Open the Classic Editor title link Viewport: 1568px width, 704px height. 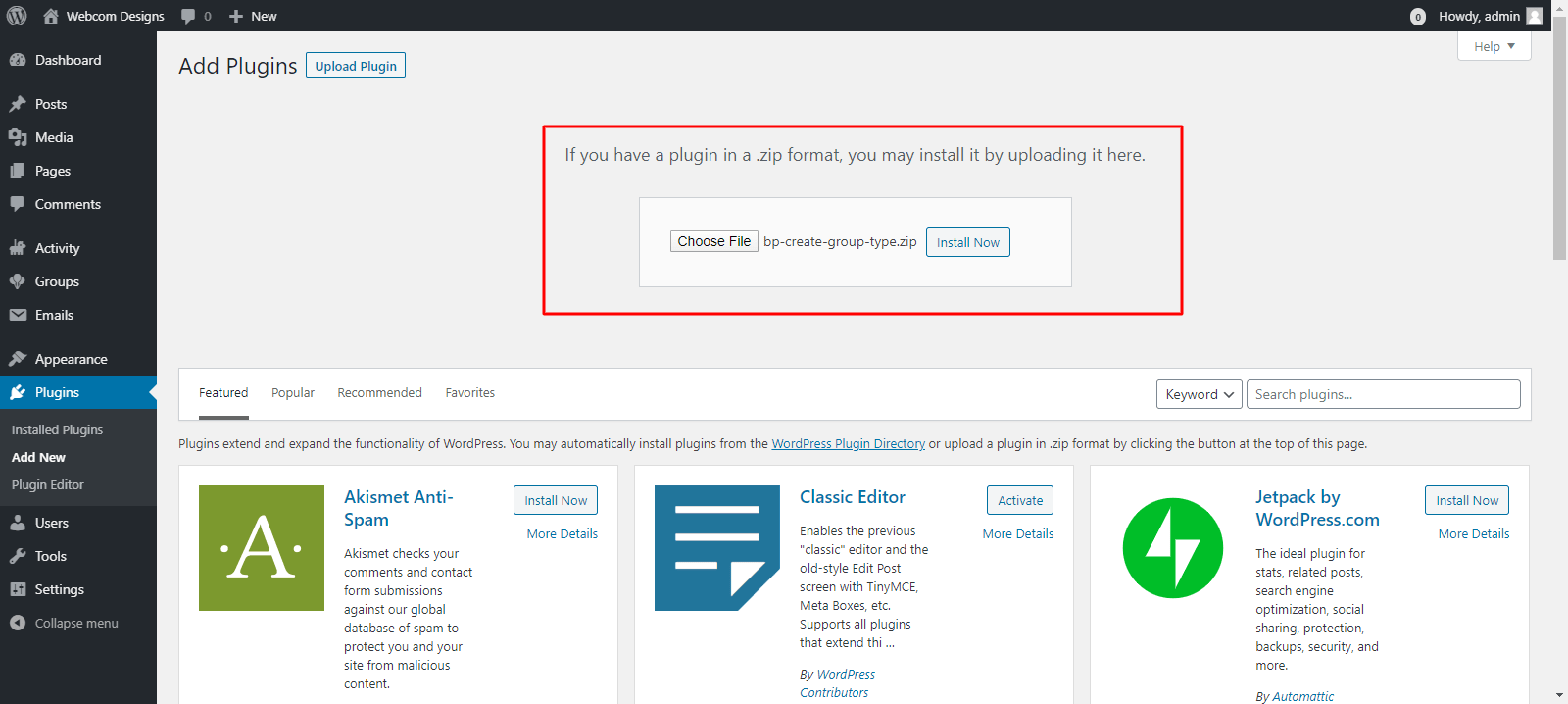pos(853,497)
